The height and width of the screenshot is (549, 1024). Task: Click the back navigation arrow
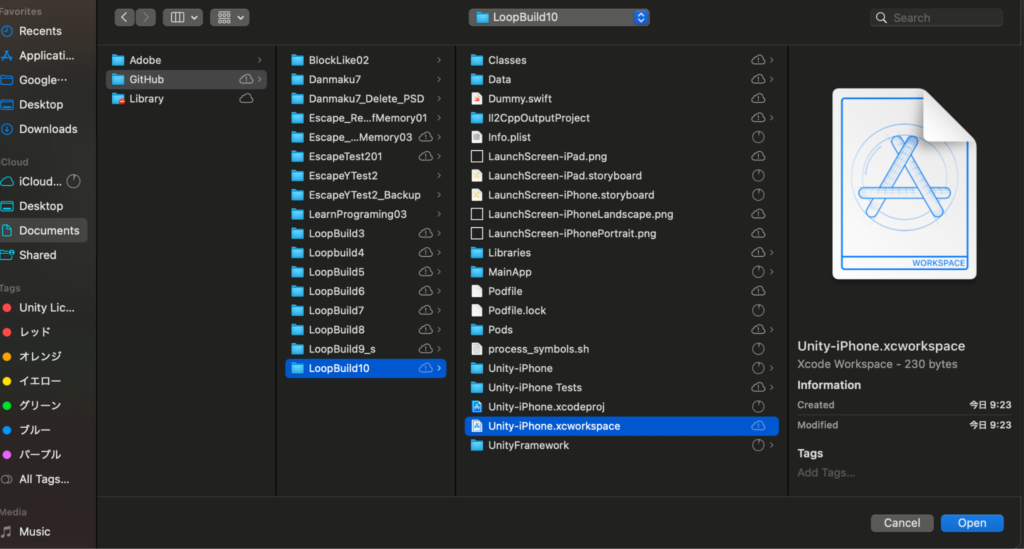point(125,17)
